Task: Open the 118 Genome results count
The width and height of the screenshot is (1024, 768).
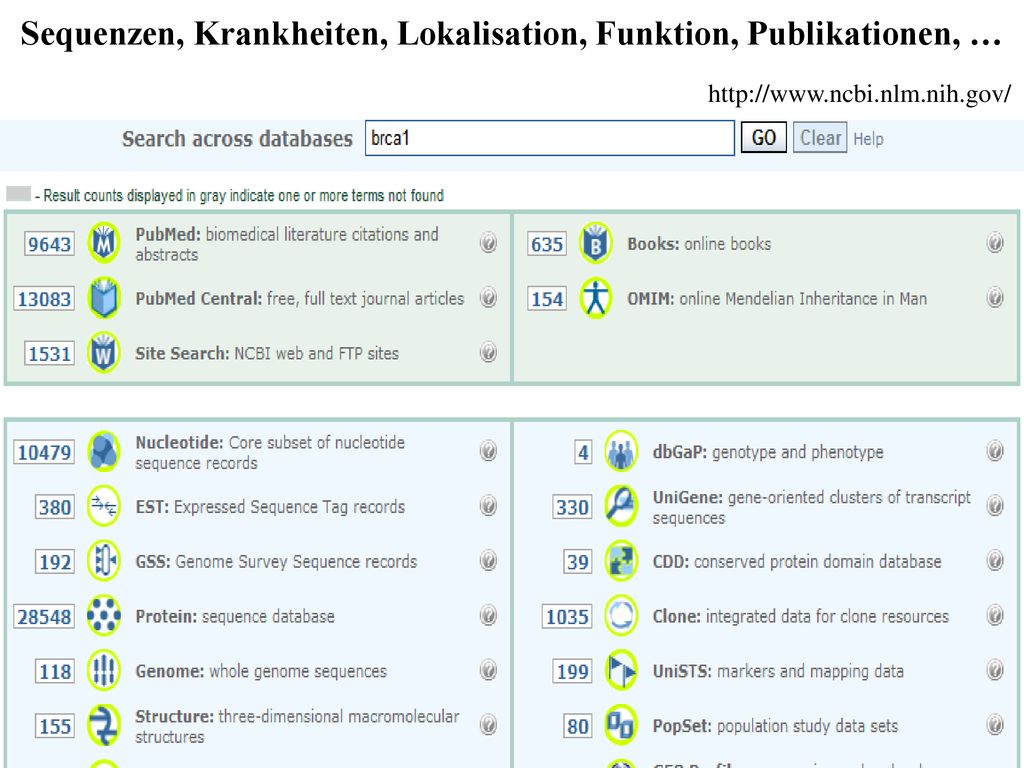Action: pyautogui.click(x=54, y=672)
